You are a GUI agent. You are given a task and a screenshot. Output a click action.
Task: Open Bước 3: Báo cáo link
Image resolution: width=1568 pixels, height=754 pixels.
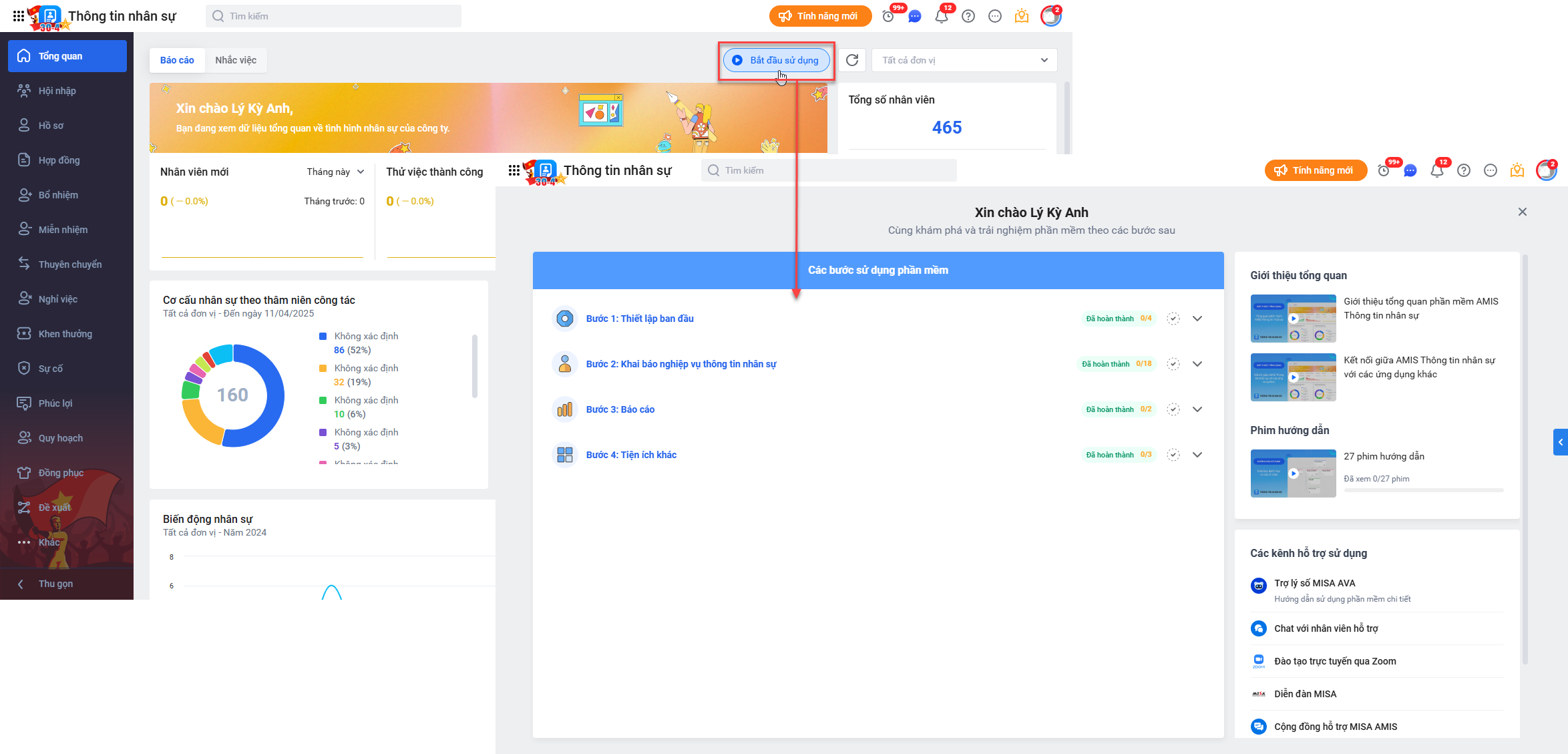(x=620, y=409)
